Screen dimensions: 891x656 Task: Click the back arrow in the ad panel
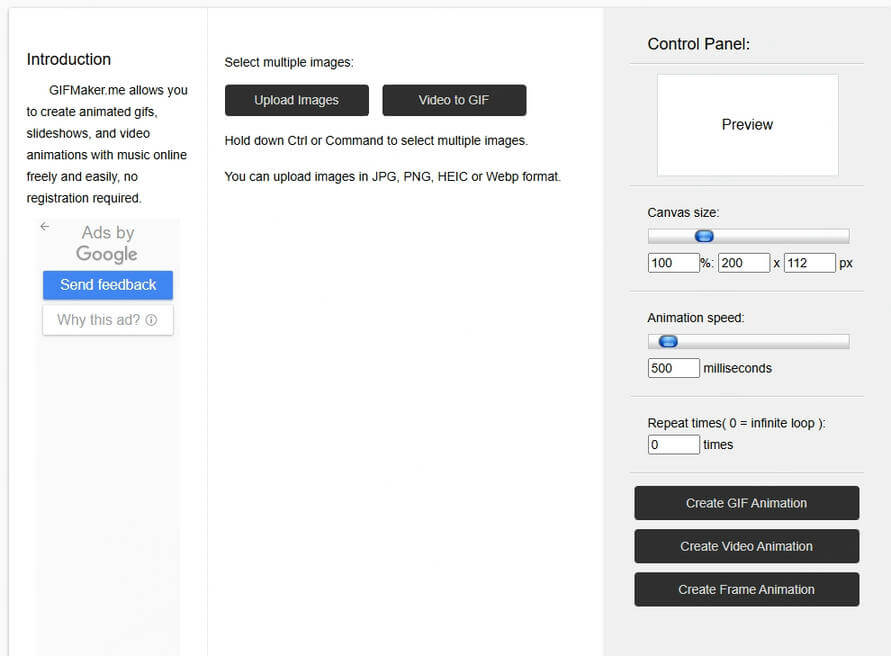[x=44, y=227]
